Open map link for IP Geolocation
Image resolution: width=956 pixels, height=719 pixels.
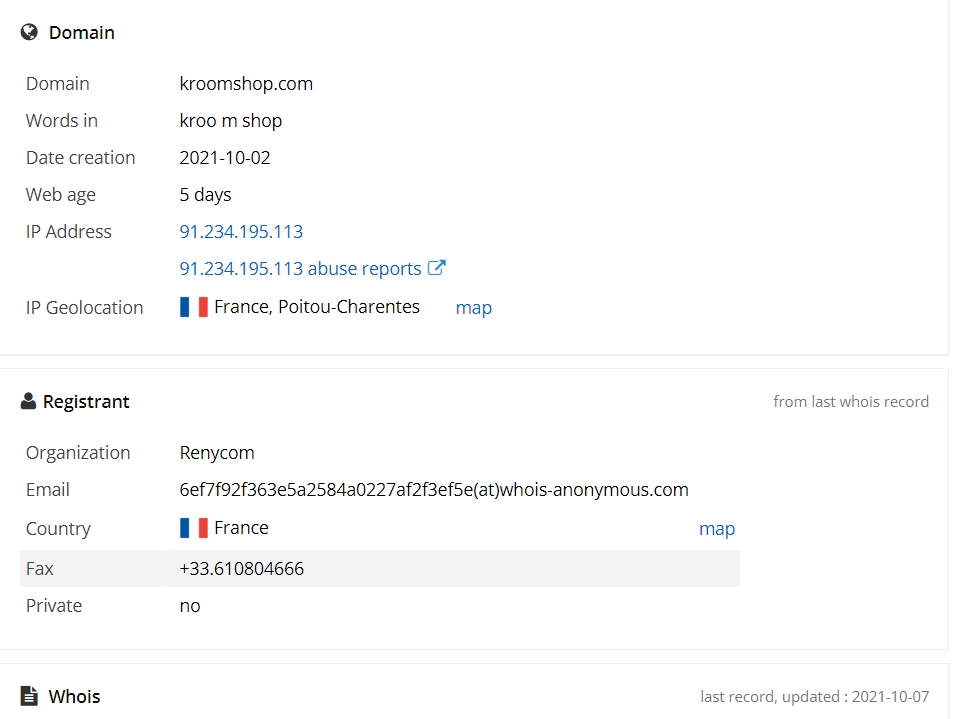[474, 307]
